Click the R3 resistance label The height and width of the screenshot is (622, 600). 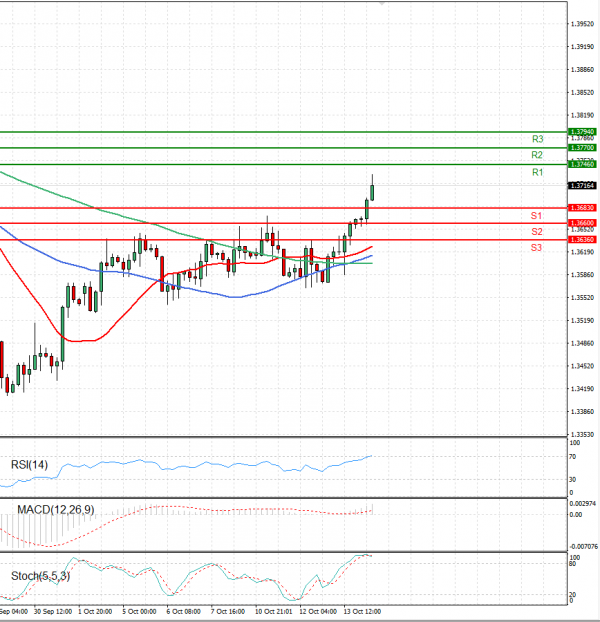point(537,139)
